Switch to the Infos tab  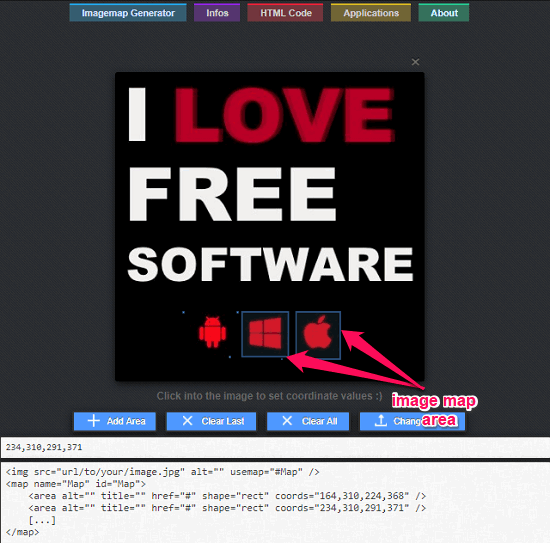pos(217,13)
